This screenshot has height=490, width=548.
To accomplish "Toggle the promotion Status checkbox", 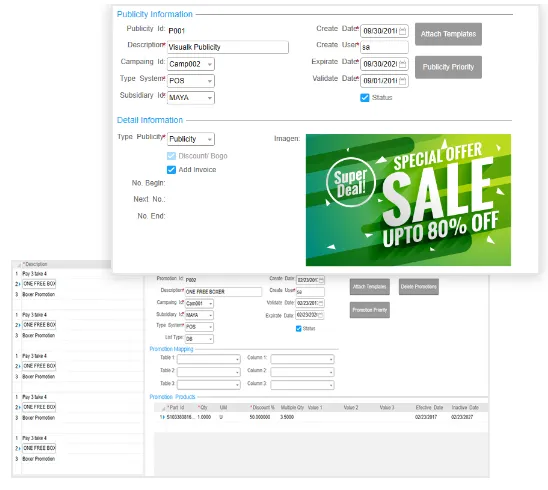I will coord(298,329).
